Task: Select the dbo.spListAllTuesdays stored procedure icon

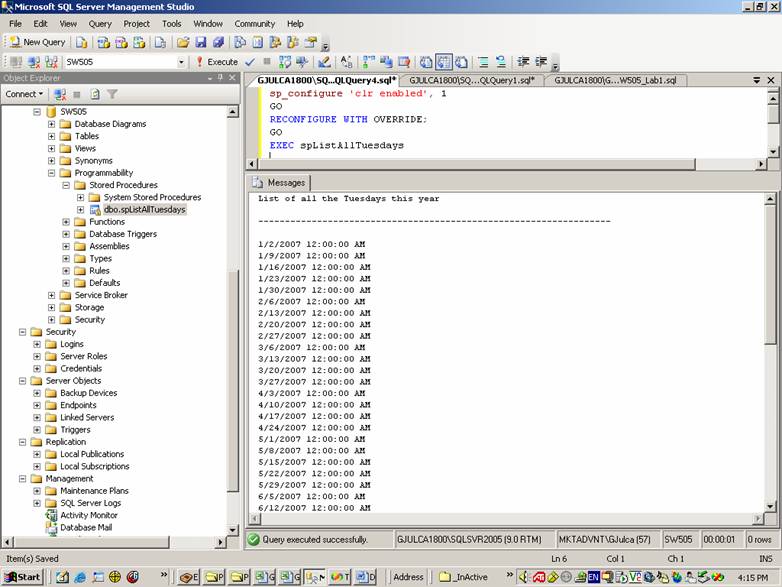Action: coord(95,210)
